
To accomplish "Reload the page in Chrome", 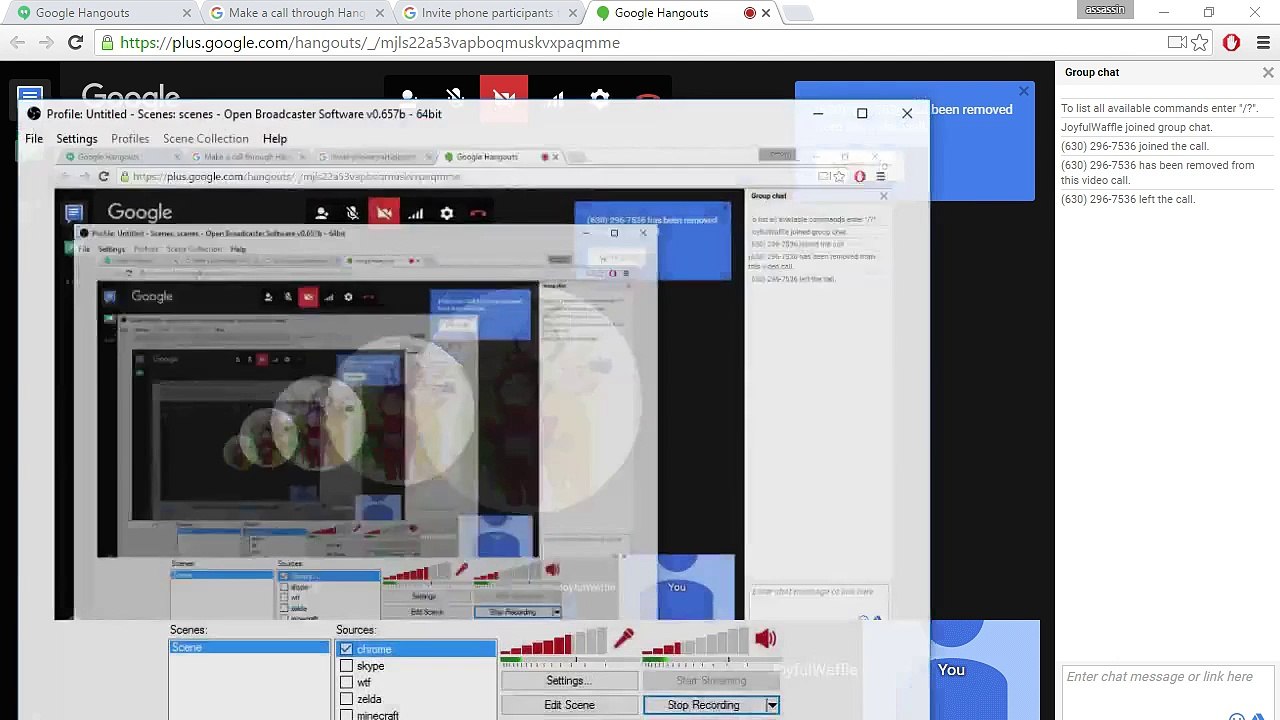I will click(75, 42).
